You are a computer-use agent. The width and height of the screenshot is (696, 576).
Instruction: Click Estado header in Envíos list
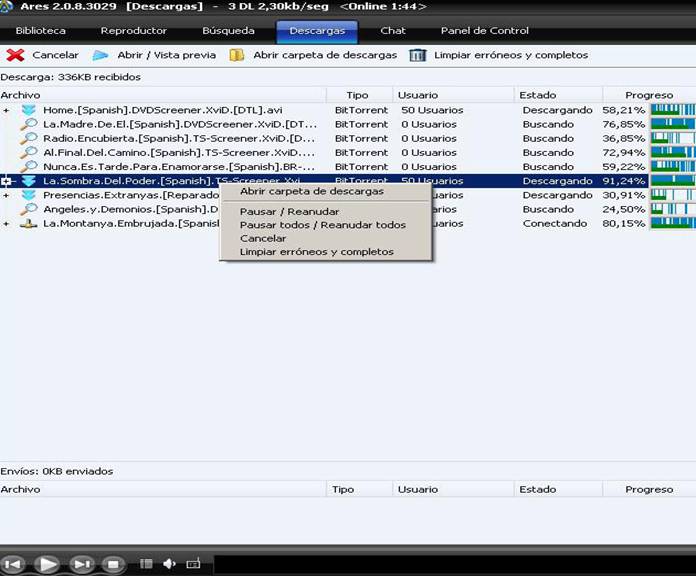558,489
